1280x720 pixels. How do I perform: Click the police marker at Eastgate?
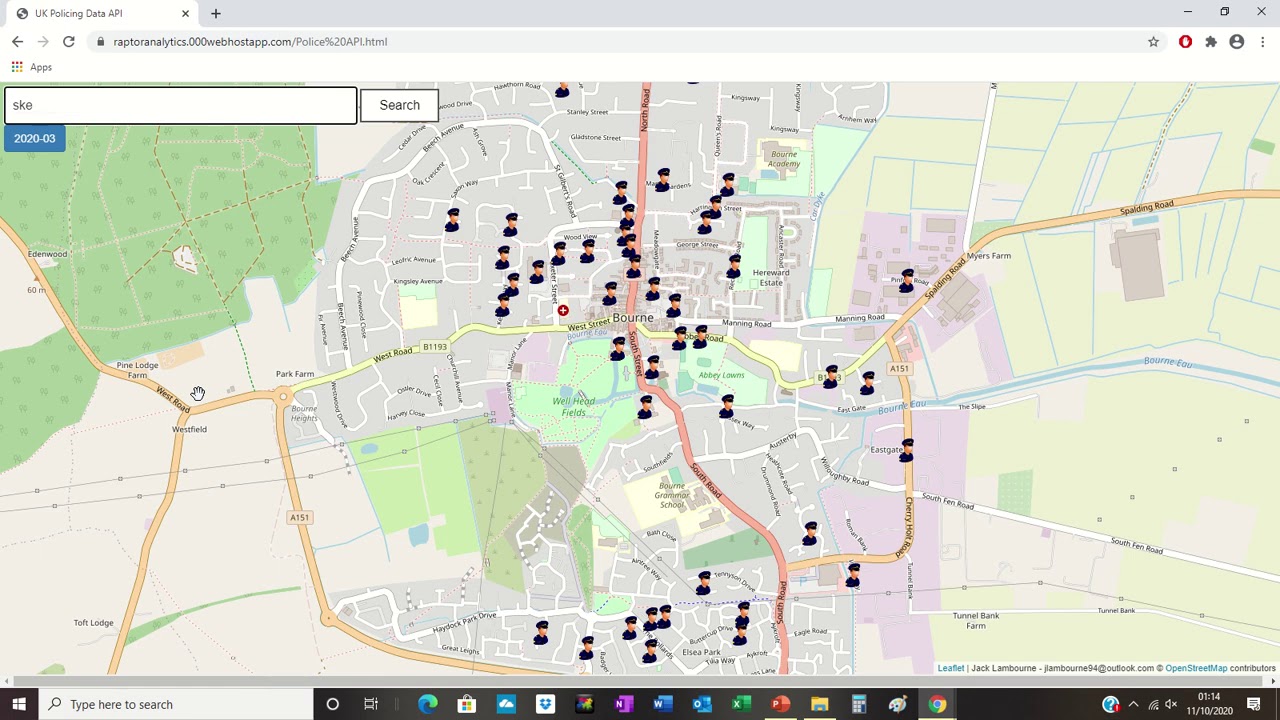tap(907, 450)
